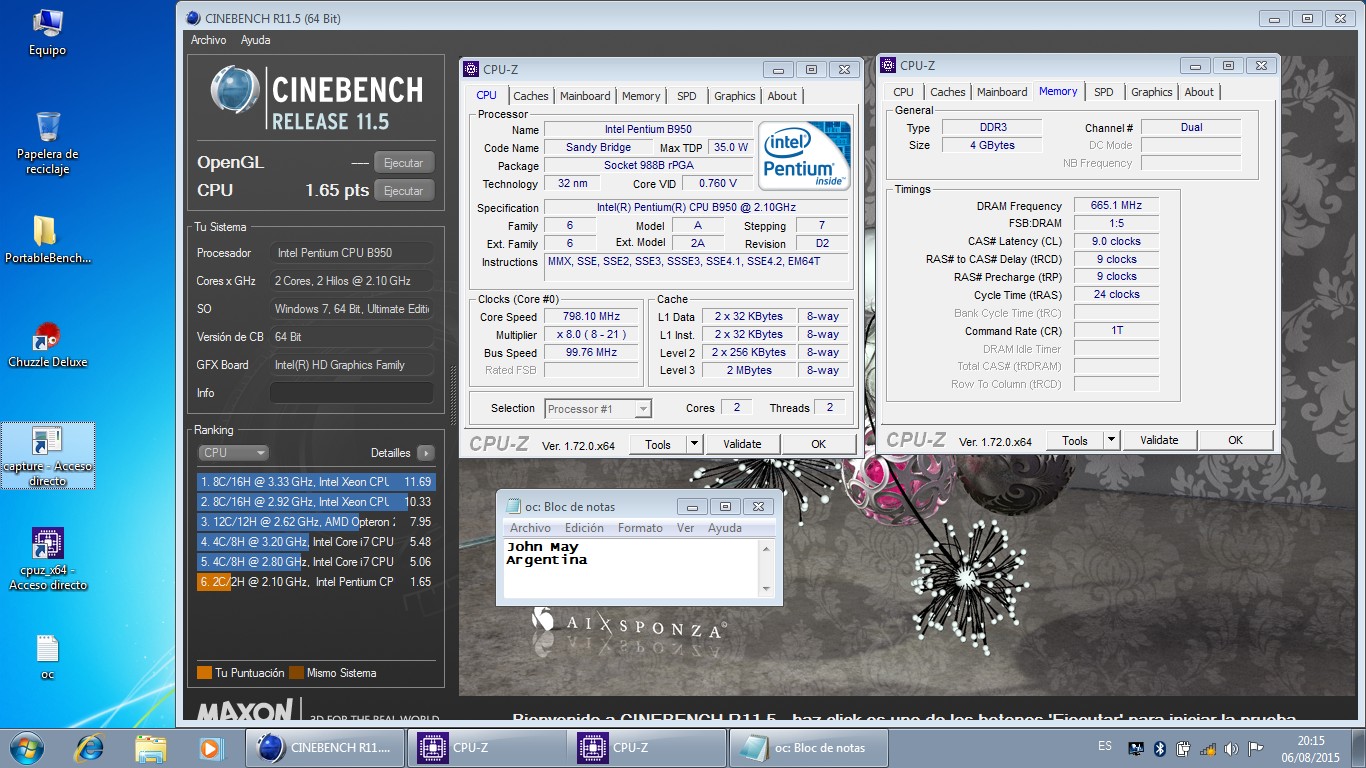
Task: Switch to CINEBENCH R11 taskbar button
Action: coord(325,747)
